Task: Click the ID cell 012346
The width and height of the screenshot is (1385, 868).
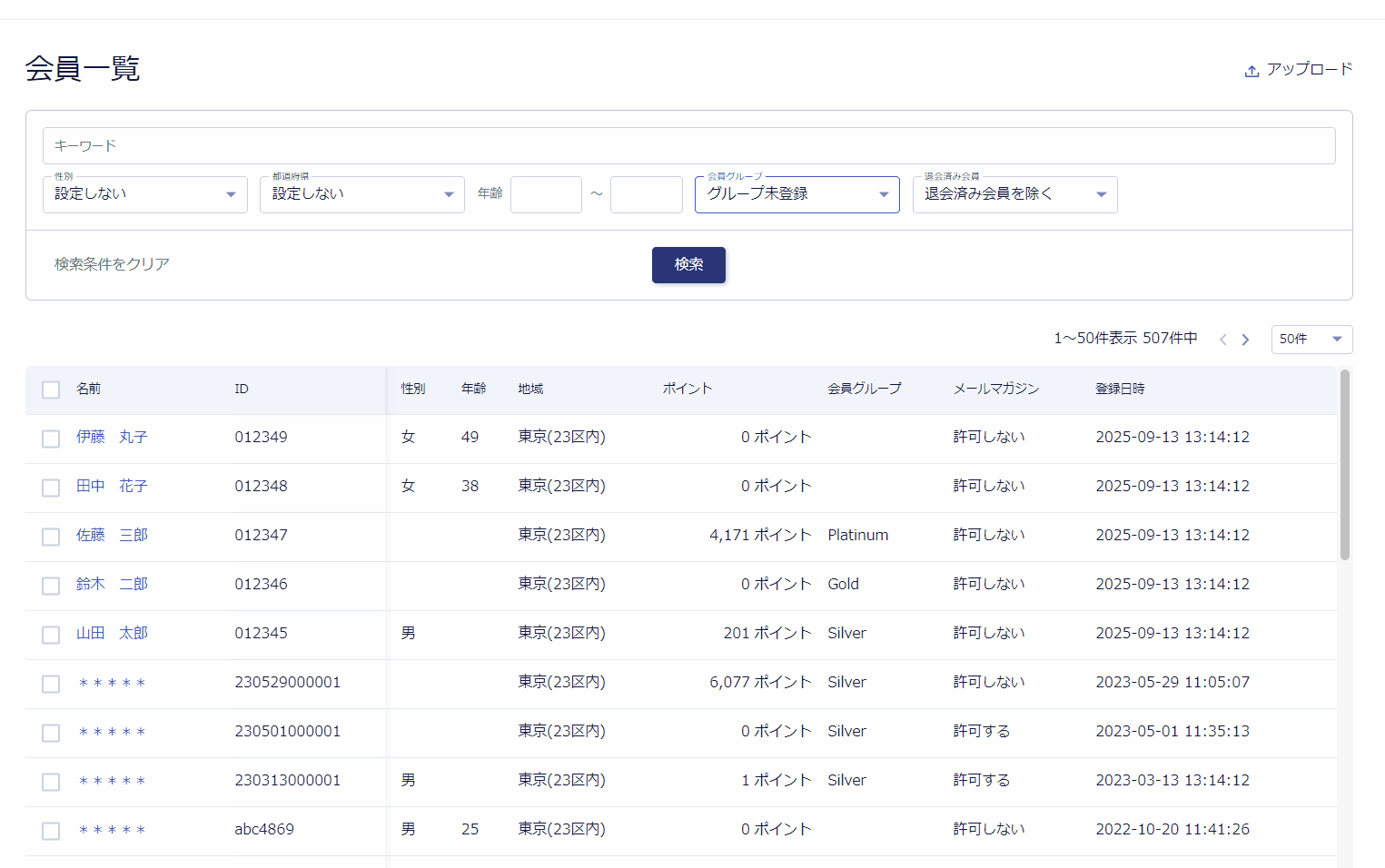Action: (x=261, y=584)
